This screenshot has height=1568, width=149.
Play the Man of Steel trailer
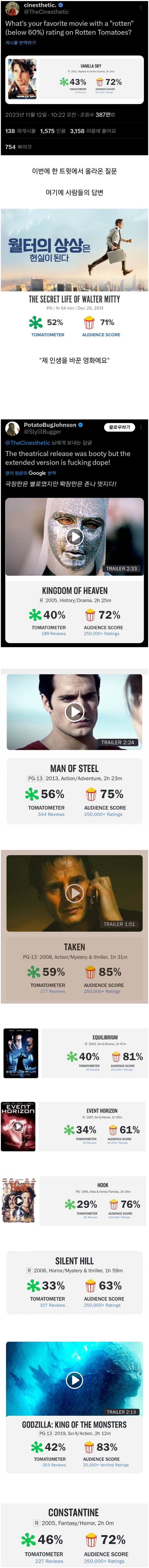click(74, 711)
